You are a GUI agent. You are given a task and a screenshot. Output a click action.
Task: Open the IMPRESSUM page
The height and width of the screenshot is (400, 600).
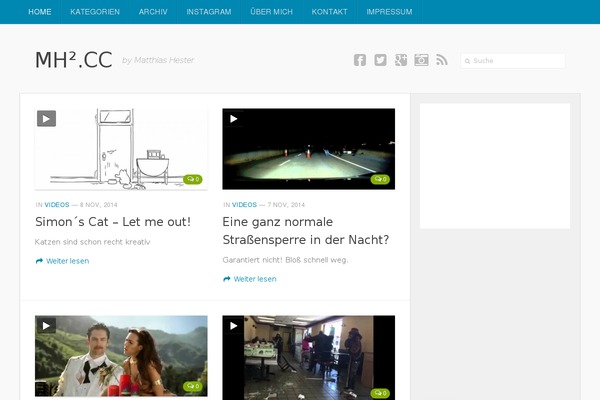389,12
